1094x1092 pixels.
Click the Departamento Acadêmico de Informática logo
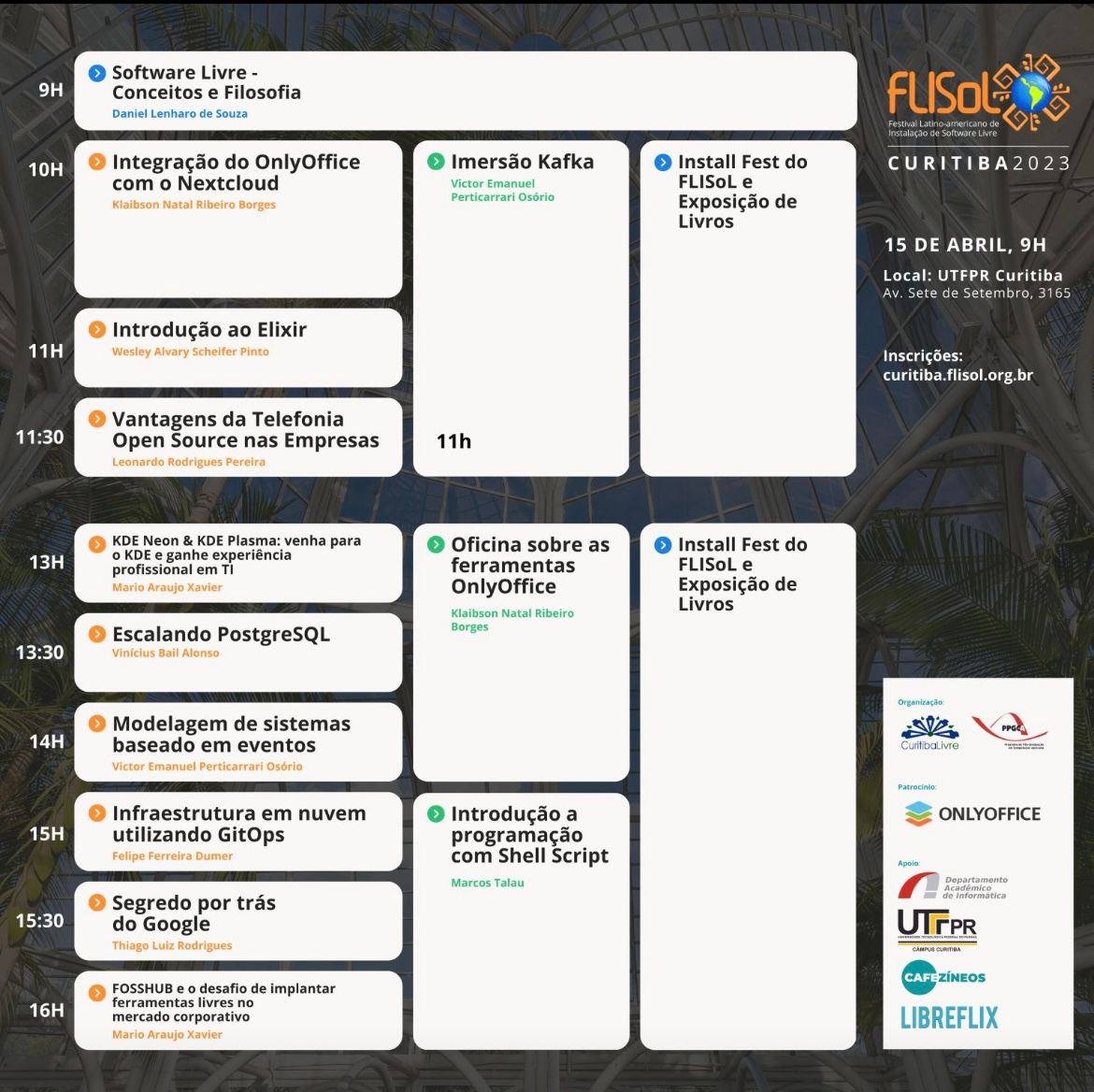953,887
